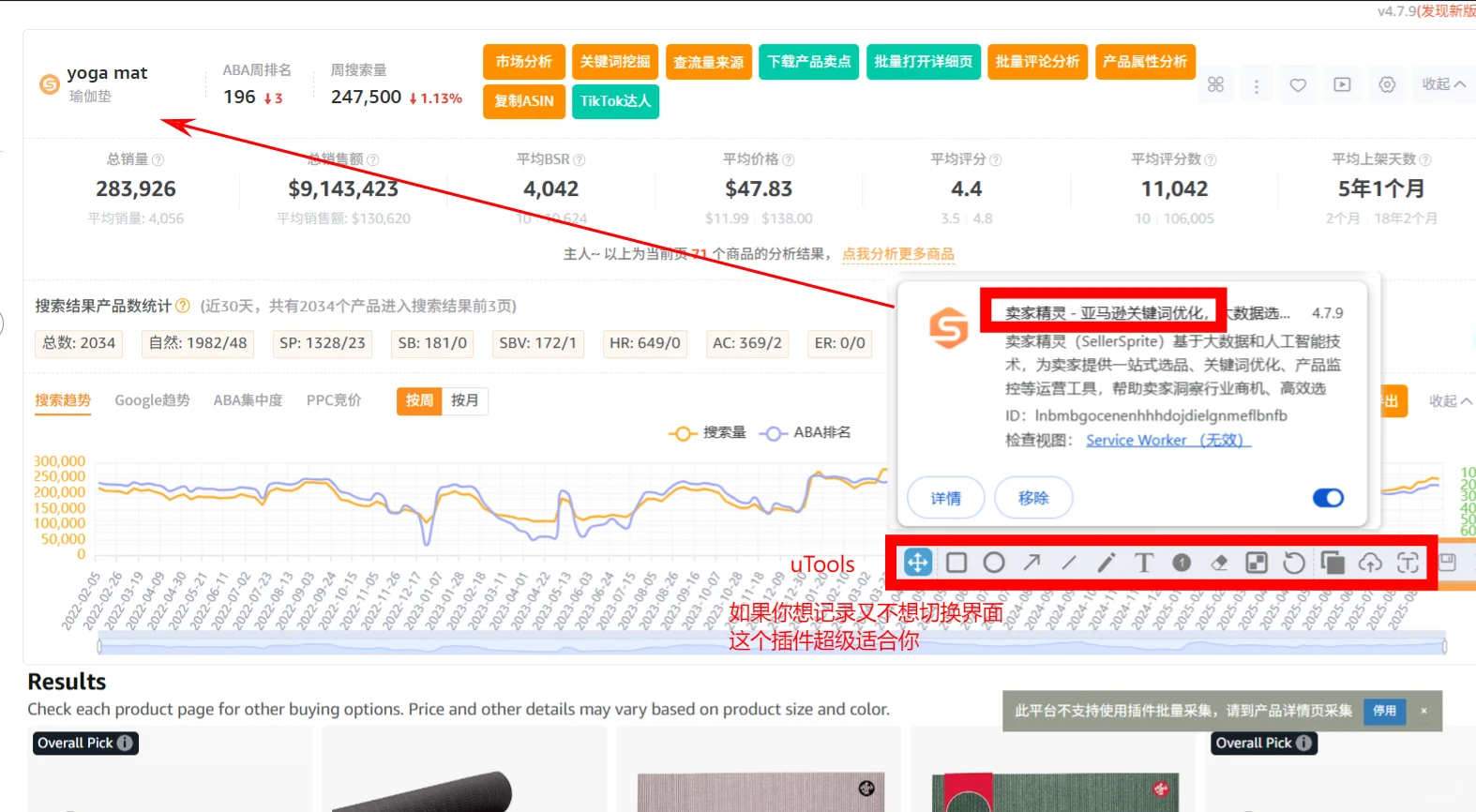The height and width of the screenshot is (812, 1476).
Task: Open the ABA集中度 tab
Action: click(248, 400)
